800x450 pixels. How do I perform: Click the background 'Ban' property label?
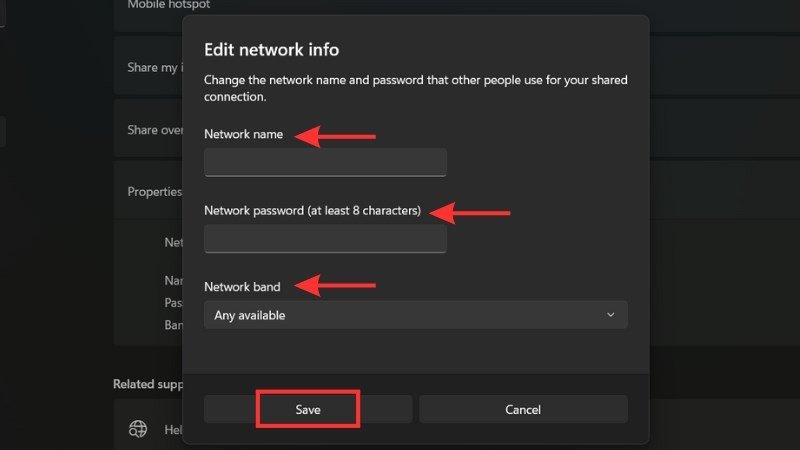[172, 325]
